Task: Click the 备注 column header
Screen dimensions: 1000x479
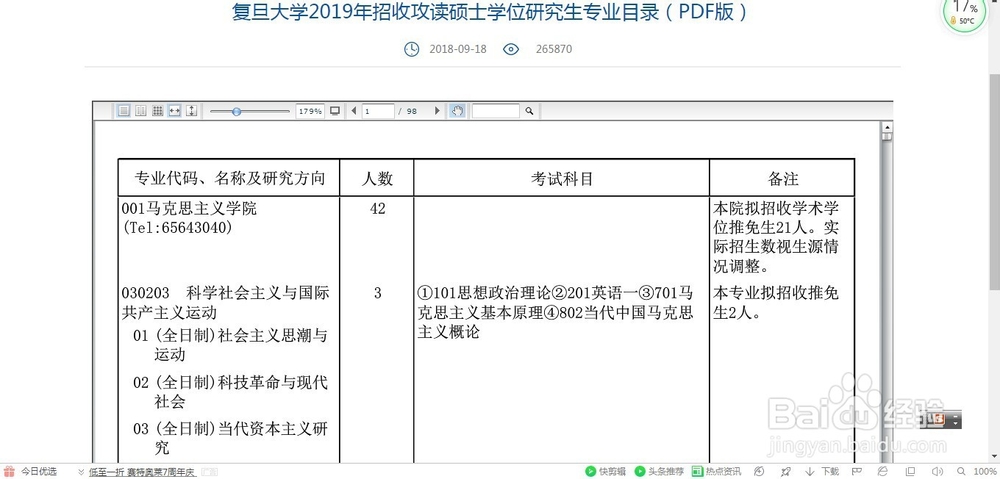Action: pyautogui.click(x=783, y=179)
